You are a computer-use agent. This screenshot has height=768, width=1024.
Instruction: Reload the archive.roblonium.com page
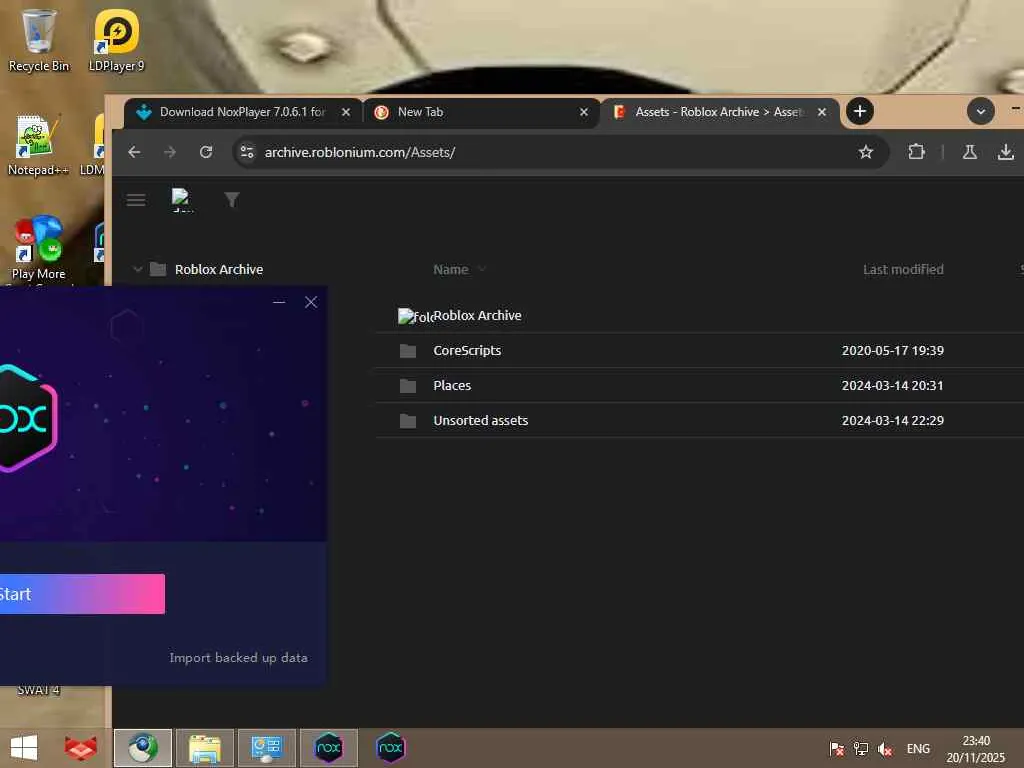(206, 152)
